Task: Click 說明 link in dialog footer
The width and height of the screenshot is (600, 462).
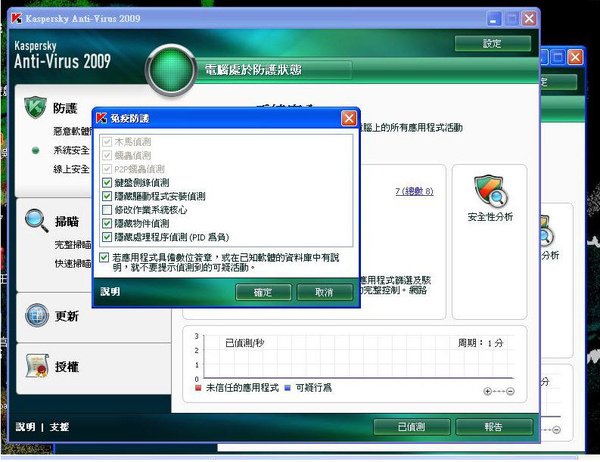Action: tap(110, 292)
